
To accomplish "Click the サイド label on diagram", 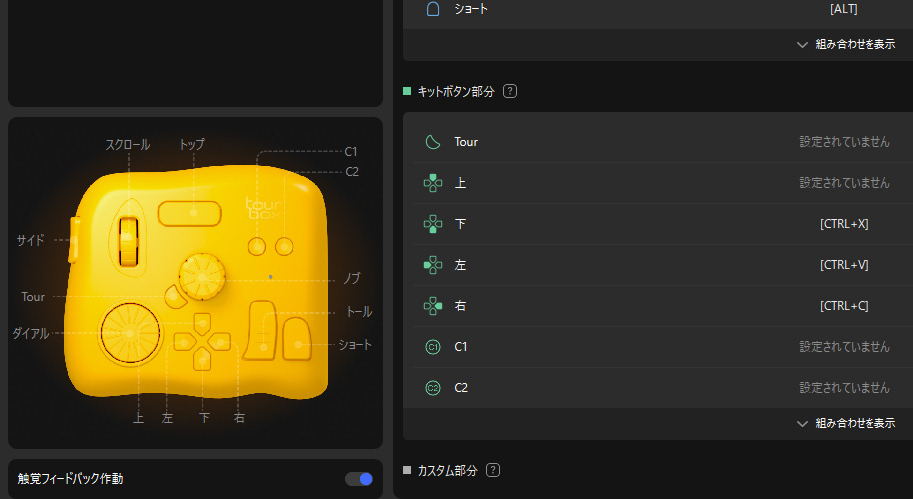I will coord(30,240).
